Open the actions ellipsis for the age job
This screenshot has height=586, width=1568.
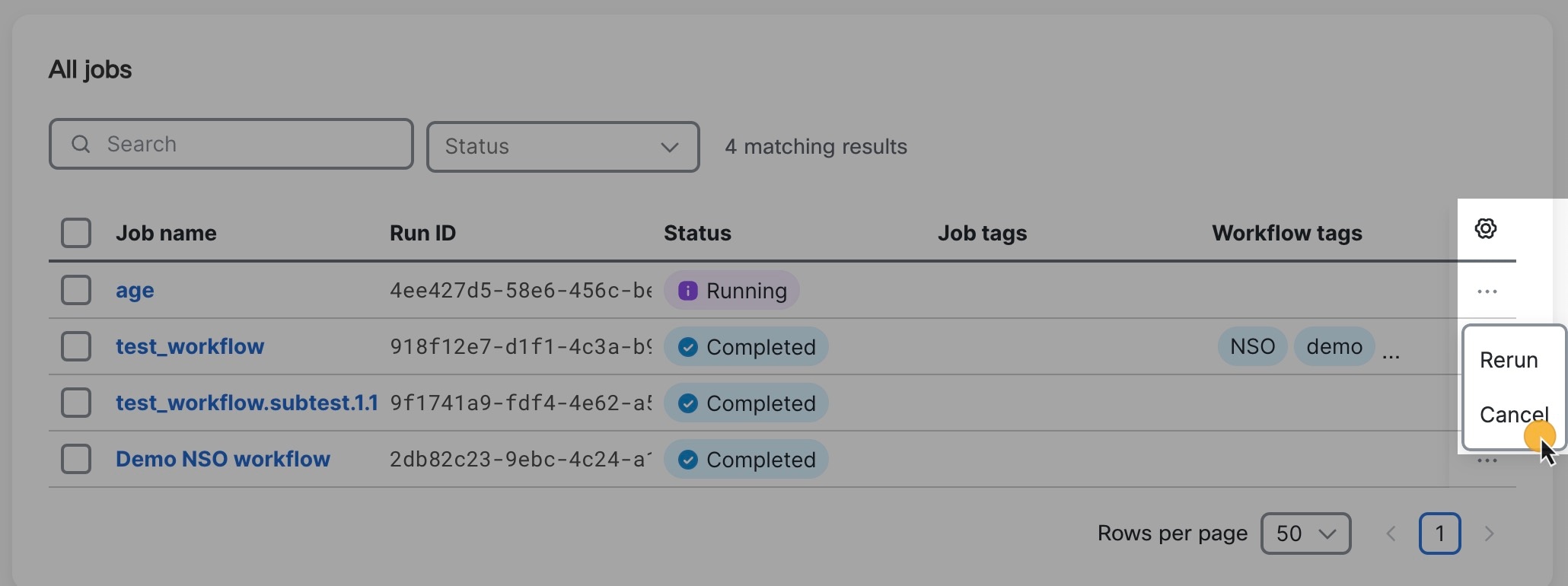1486,290
